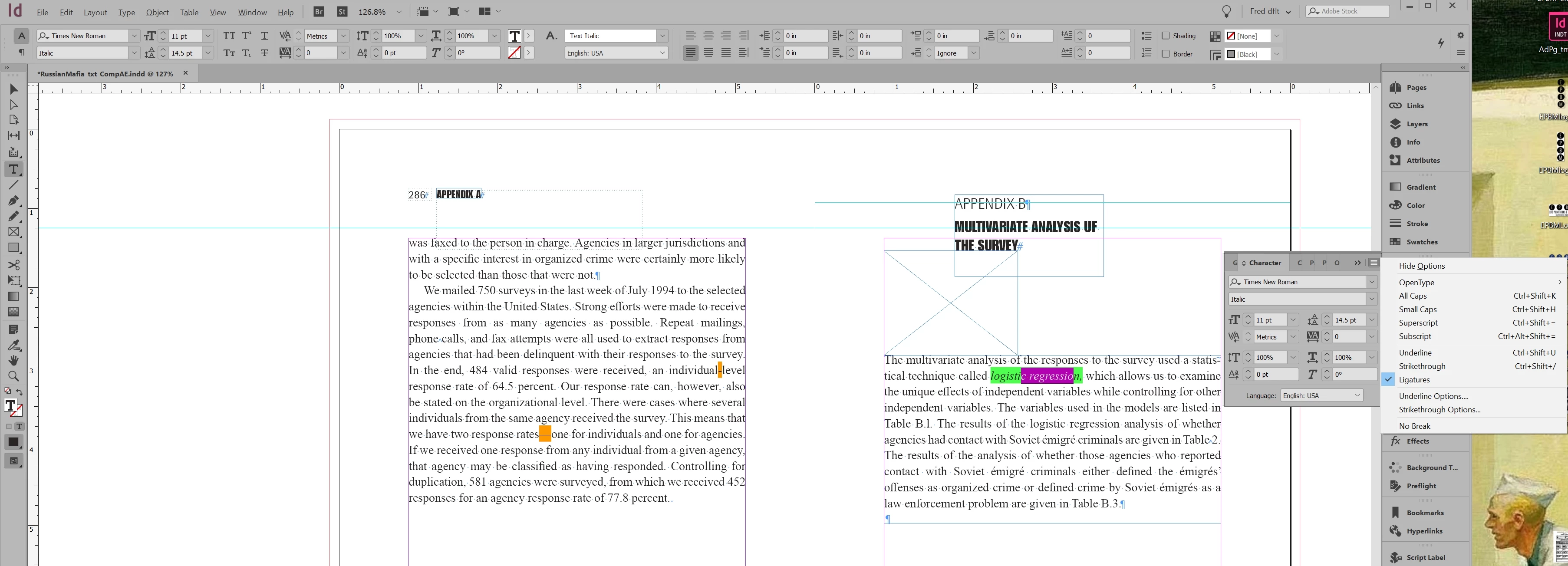This screenshot has width=1568, height=566.
Task: Select the Type tool in toolbox
Action: click(13, 169)
